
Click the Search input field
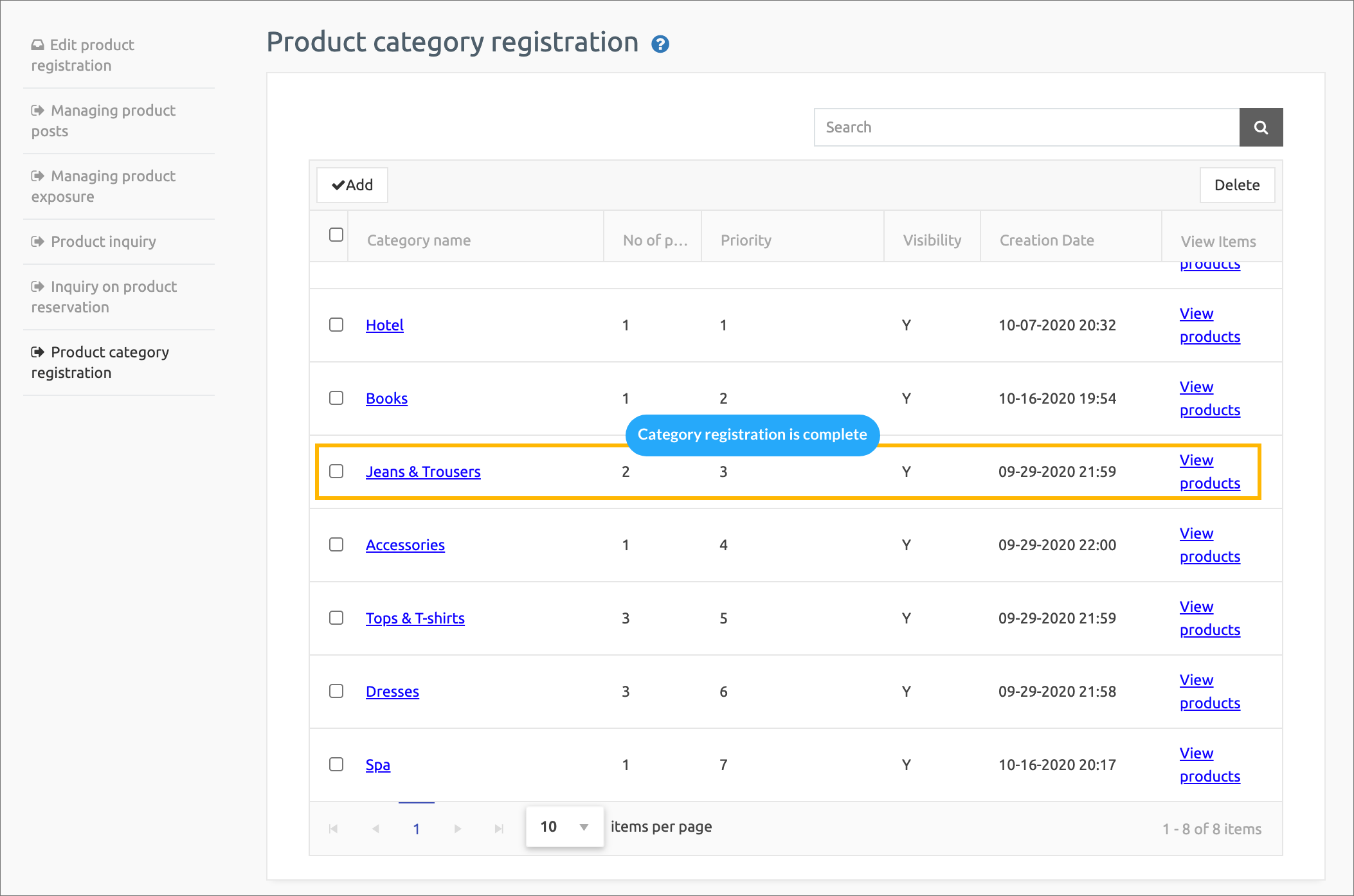point(1026,127)
